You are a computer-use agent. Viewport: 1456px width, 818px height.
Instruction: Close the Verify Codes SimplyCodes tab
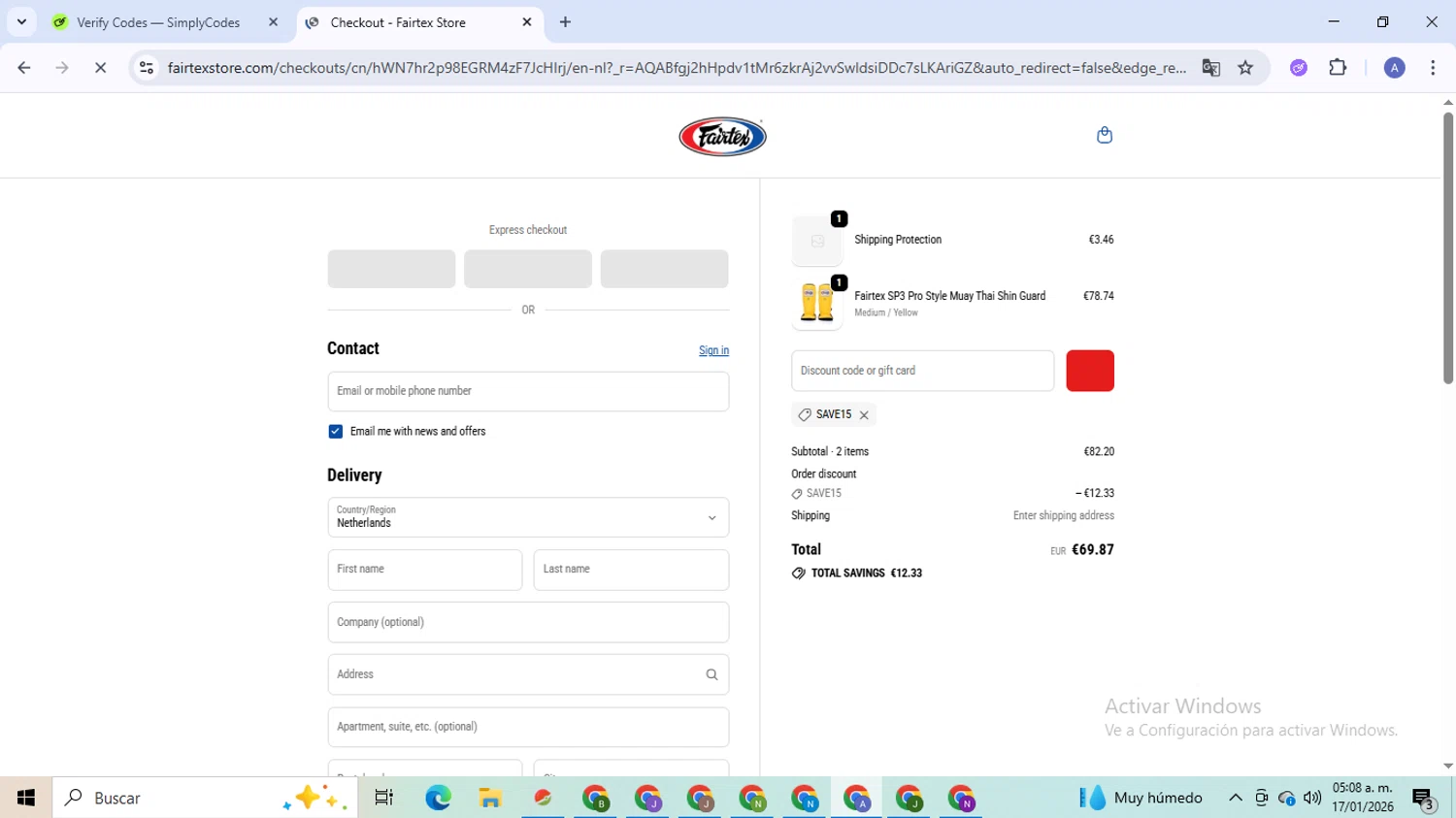click(273, 22)
